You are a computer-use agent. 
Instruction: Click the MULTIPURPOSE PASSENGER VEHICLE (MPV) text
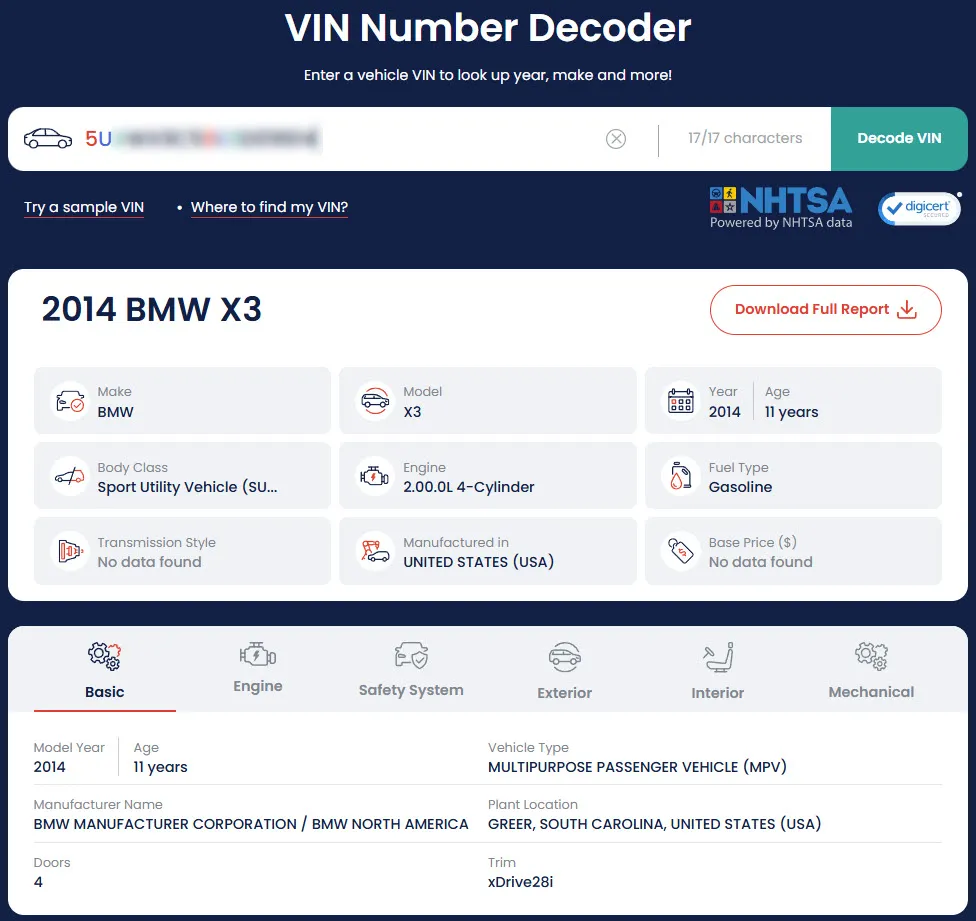[637, 767]
